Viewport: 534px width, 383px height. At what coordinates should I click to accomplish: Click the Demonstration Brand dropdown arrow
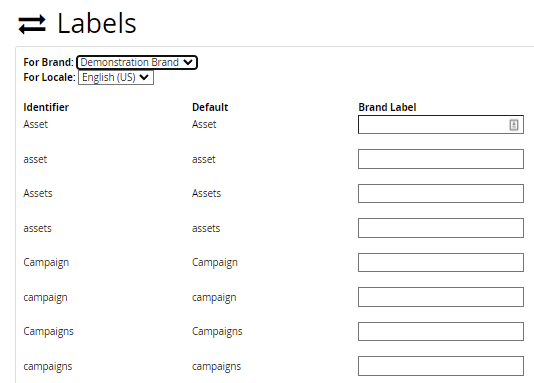(x=188, y=62)
